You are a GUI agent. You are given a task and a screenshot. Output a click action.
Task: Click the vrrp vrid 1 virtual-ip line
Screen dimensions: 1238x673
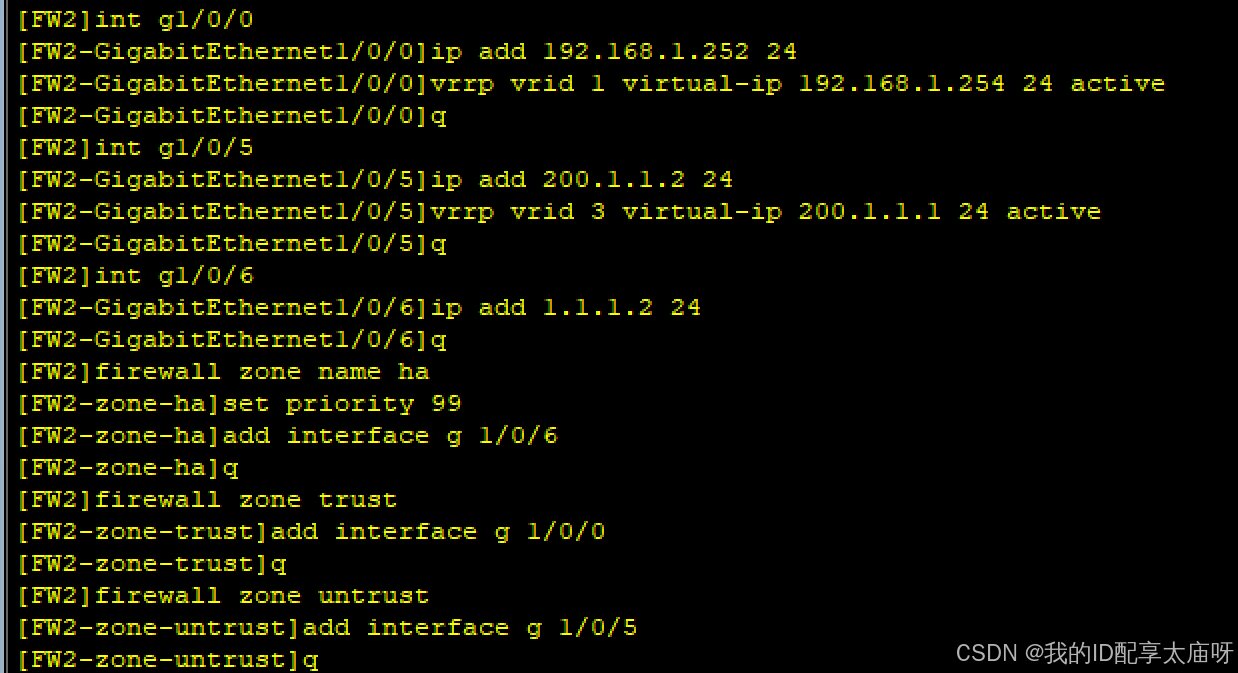(591, 84)
